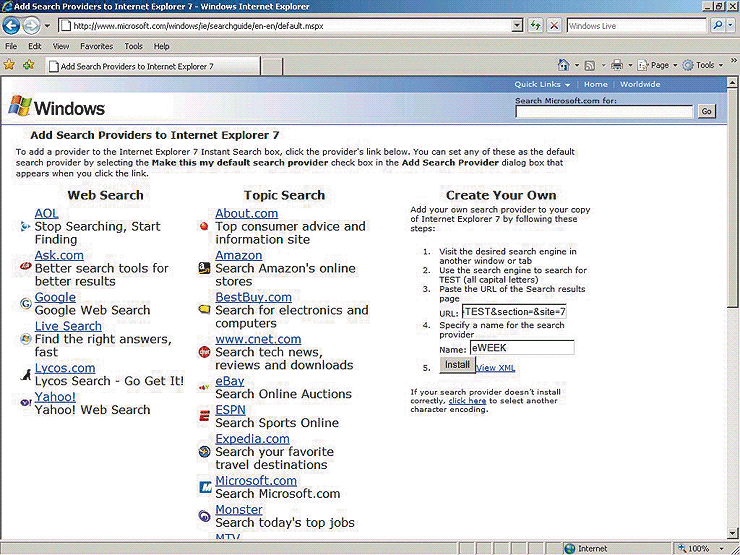Click the browser Back arrow button
Screen dimensions: 740x555
coord(11,25)
